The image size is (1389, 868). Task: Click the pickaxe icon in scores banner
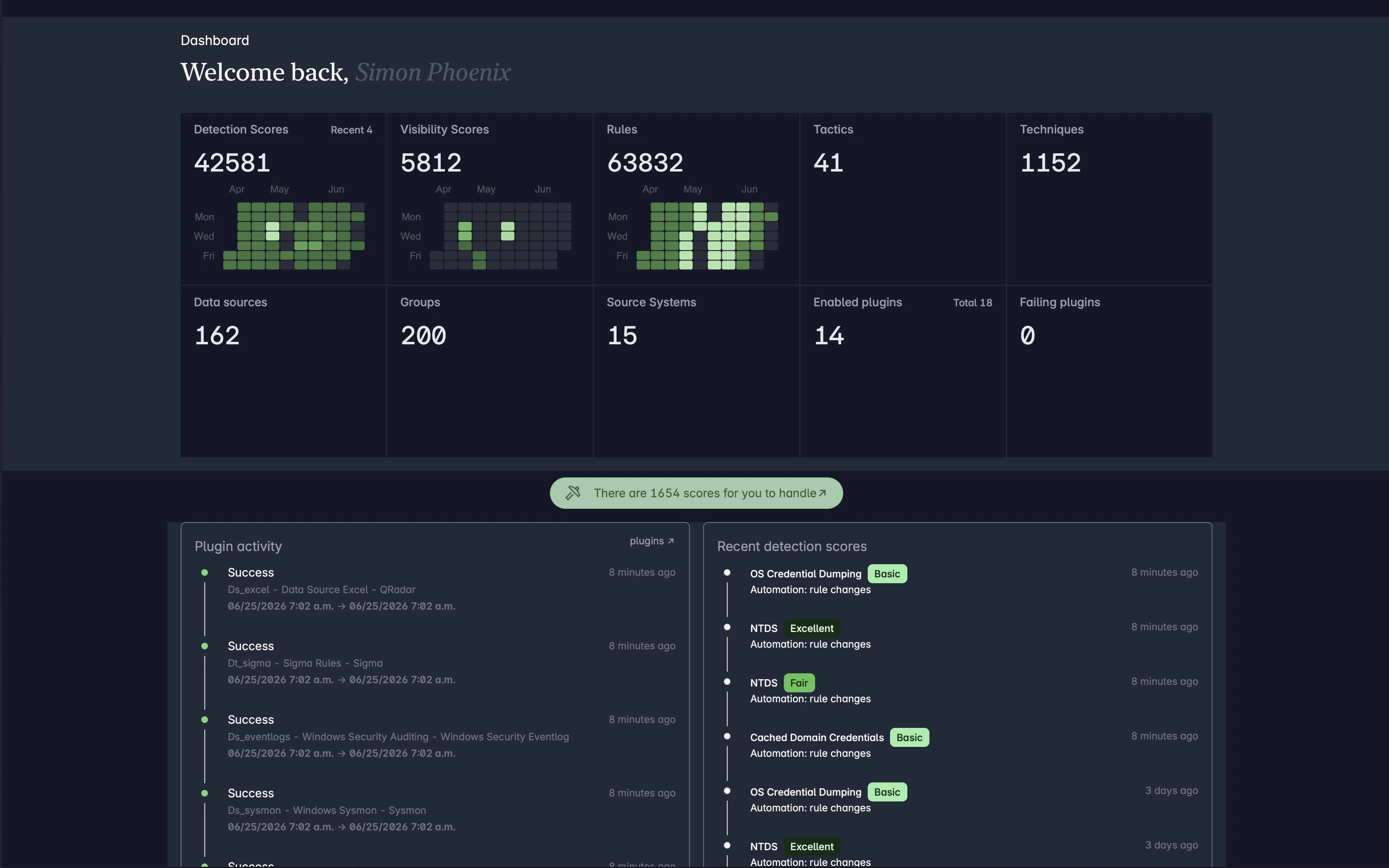(x=573, y=493)
